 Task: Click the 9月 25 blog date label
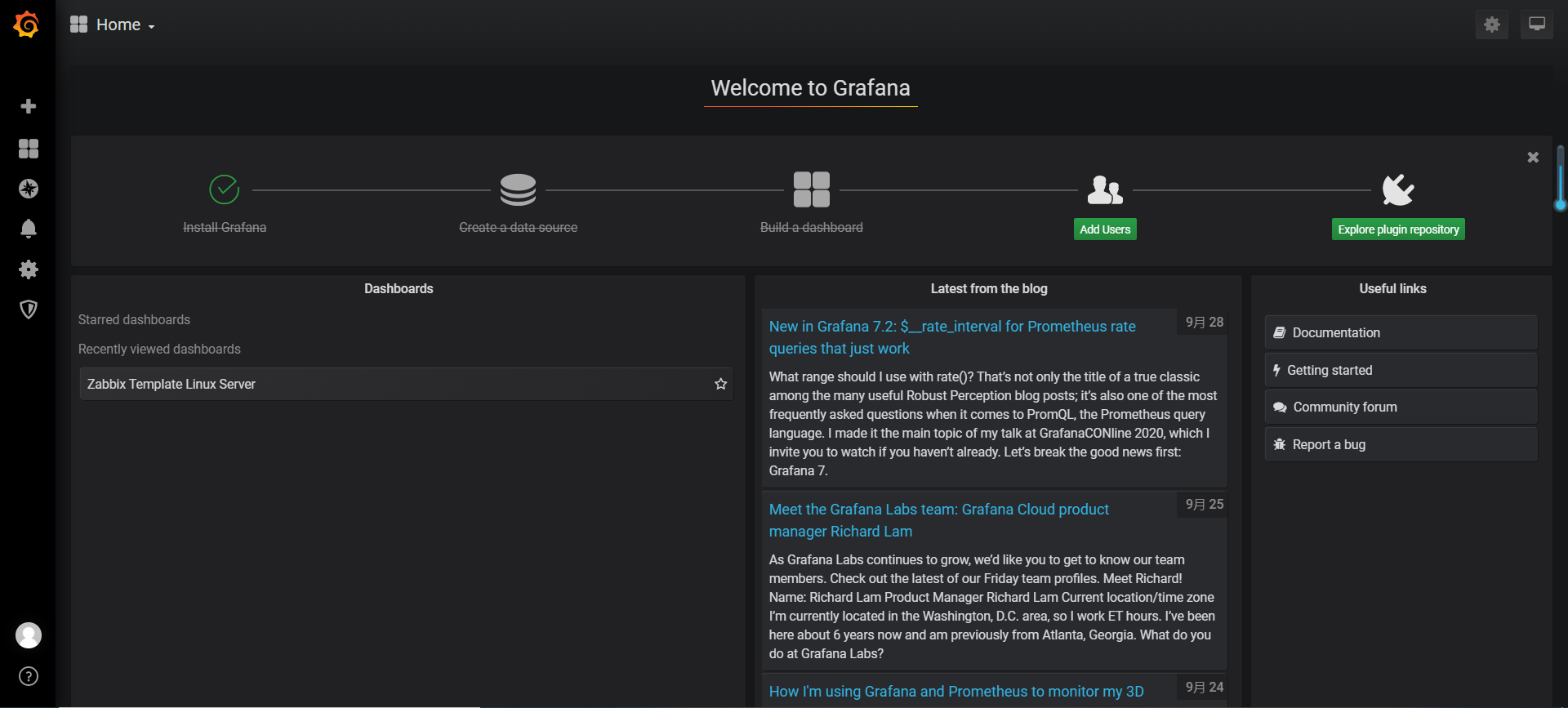click(x=1205, y=505)
